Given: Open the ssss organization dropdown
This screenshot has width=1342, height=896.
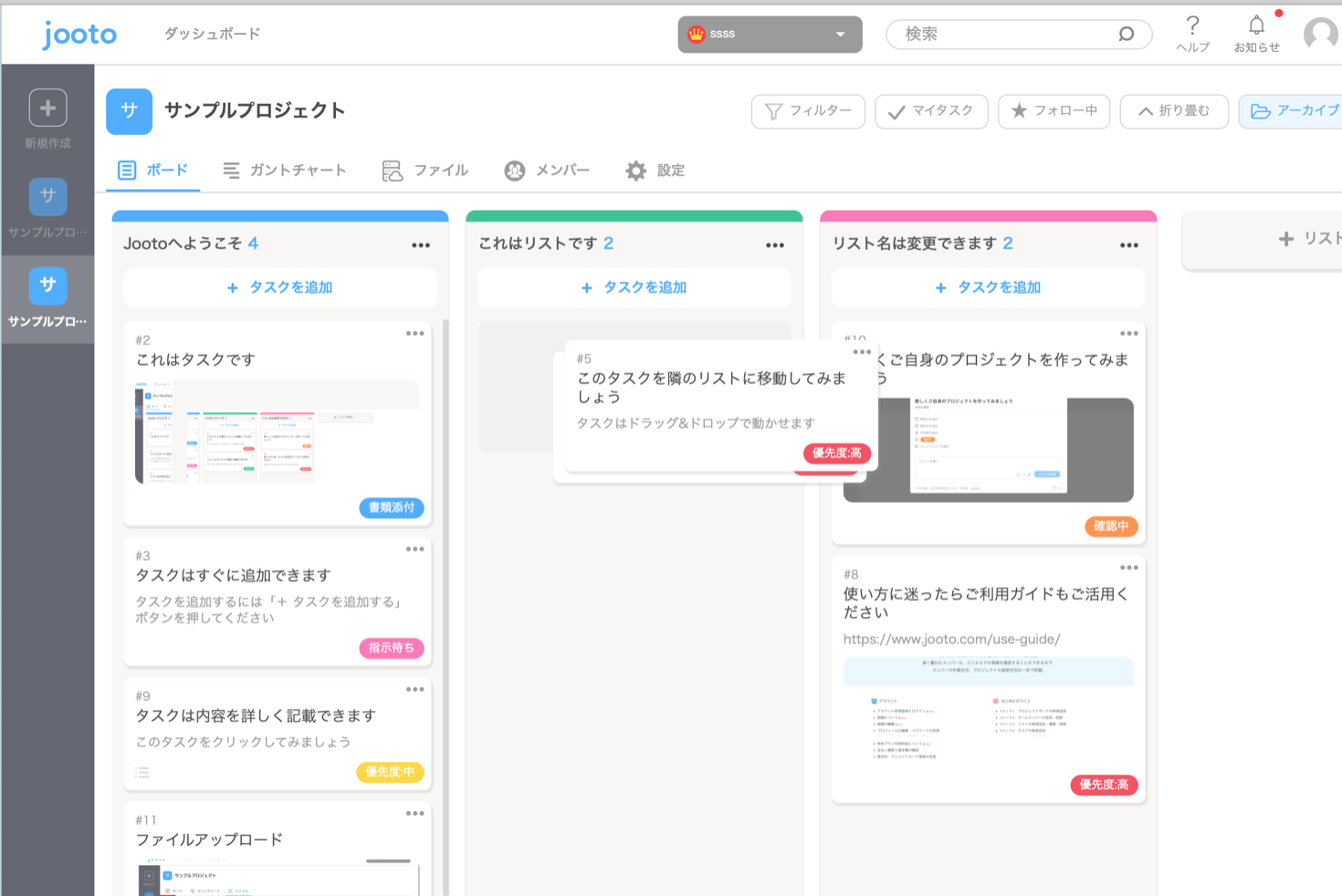Looking at the screenshot, I should pos(770,35).
